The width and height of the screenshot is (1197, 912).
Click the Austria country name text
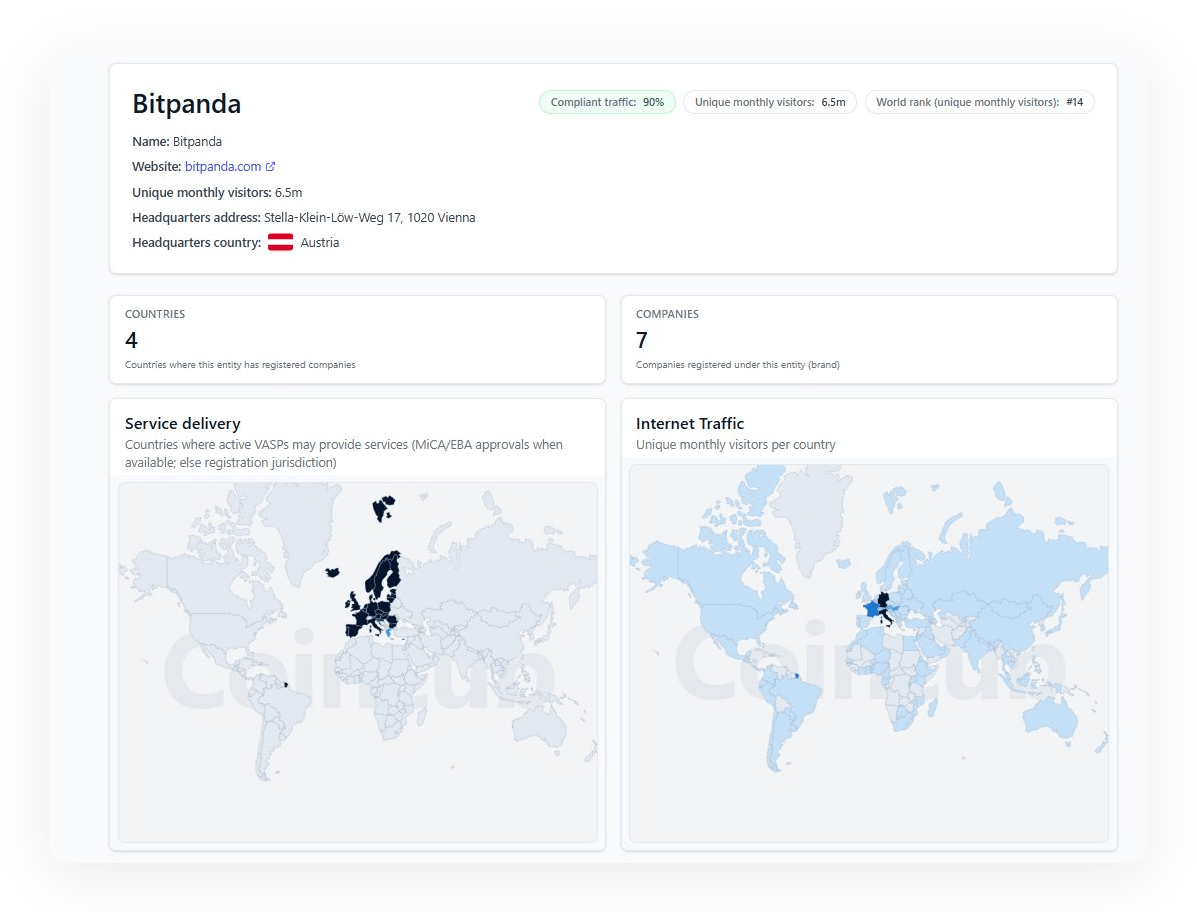[319, 243]
